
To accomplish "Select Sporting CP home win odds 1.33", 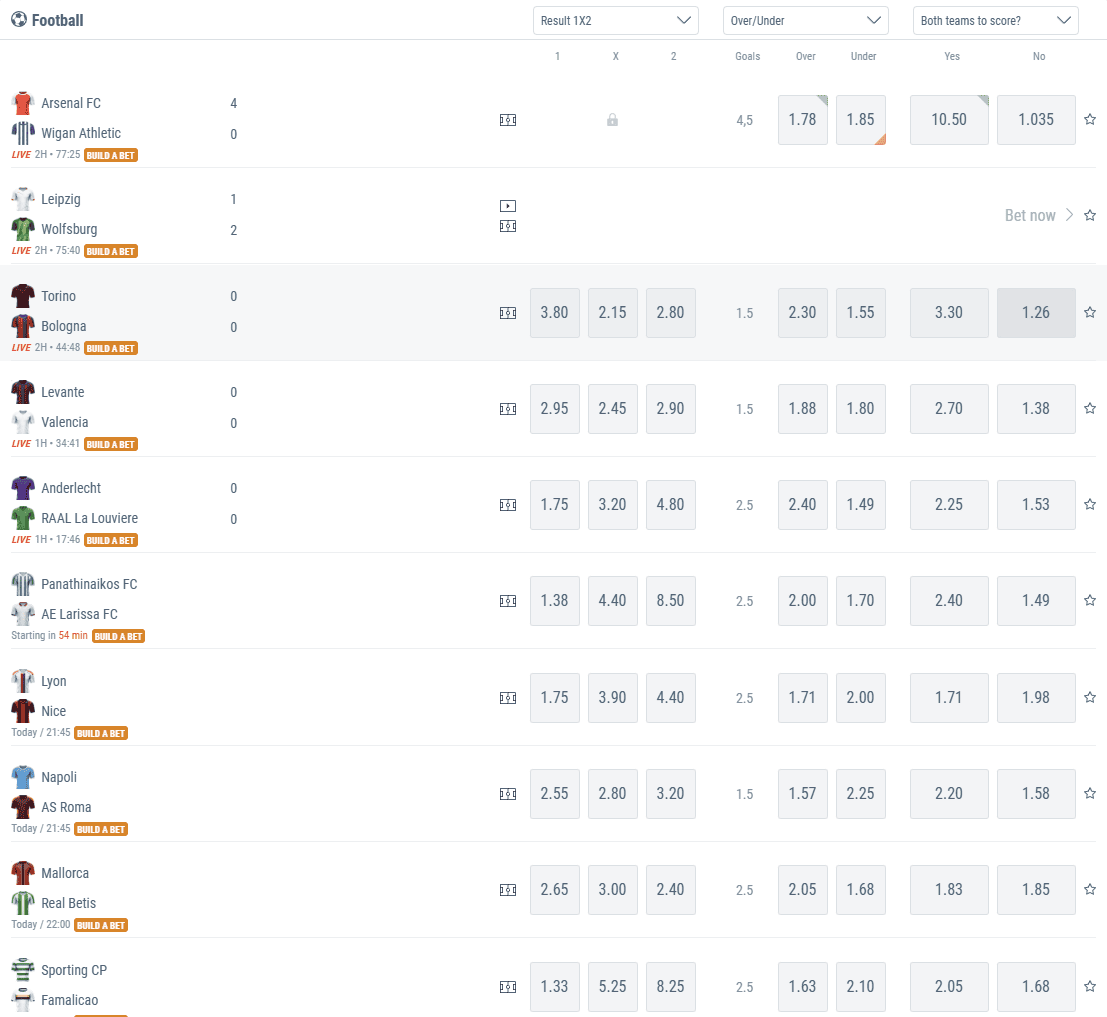I will (x=555, y=987).
